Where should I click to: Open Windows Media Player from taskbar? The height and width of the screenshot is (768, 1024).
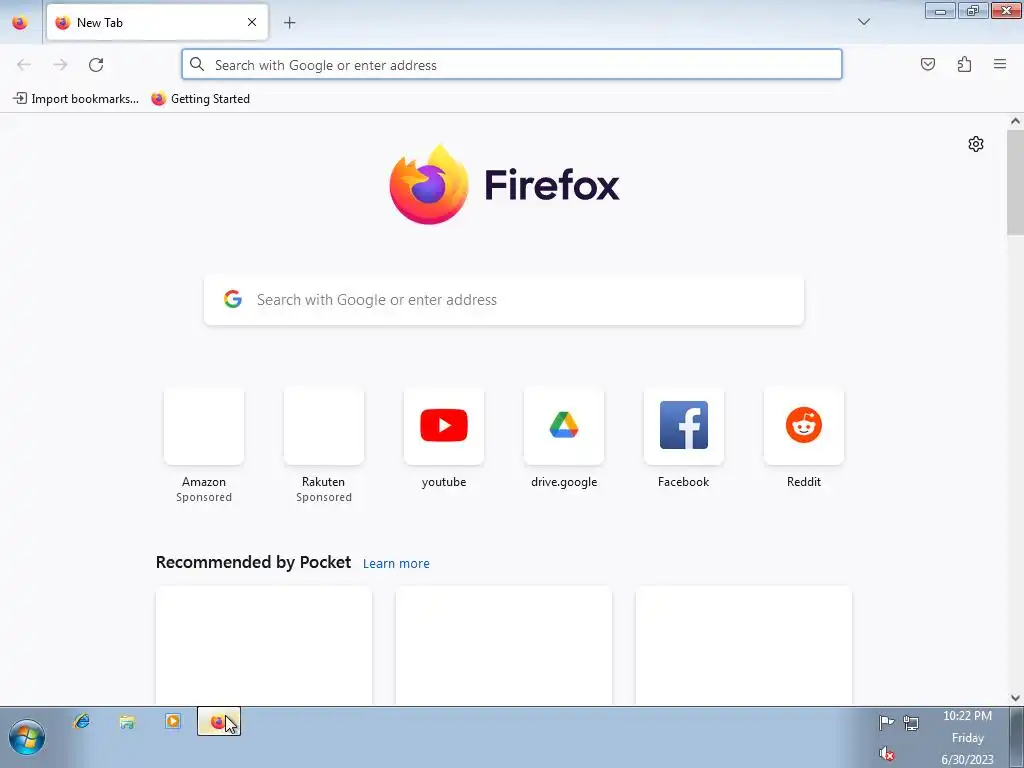[x=173, y=721]
